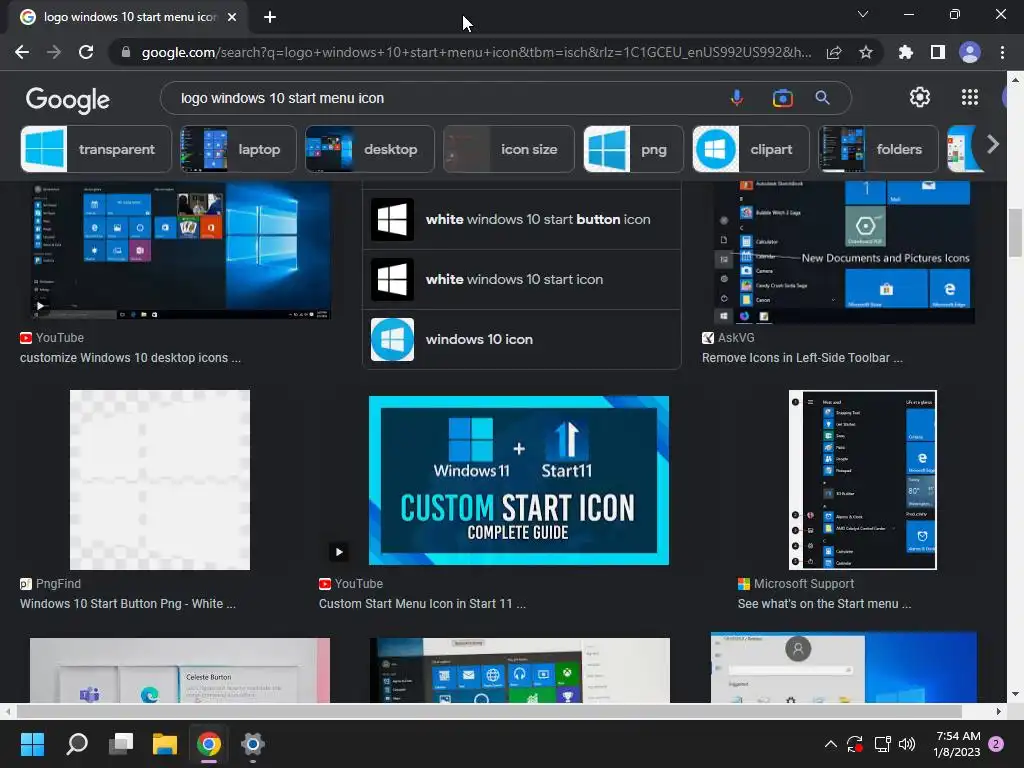This screenshot has height=768, width=1024.
Task: Open a new browser tab
Action: click(x=270, y=17)
